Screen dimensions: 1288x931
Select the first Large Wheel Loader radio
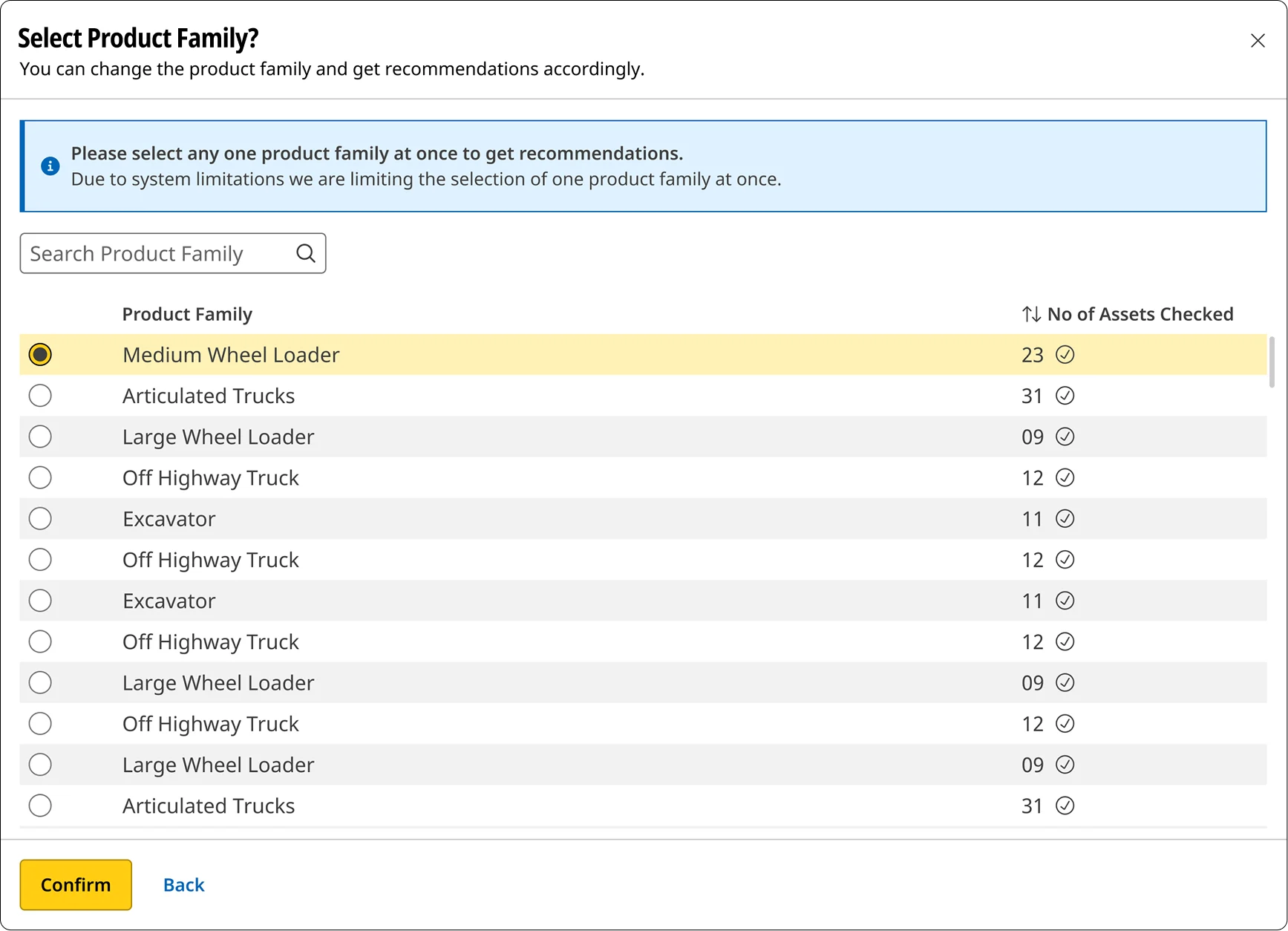[40, 437]
